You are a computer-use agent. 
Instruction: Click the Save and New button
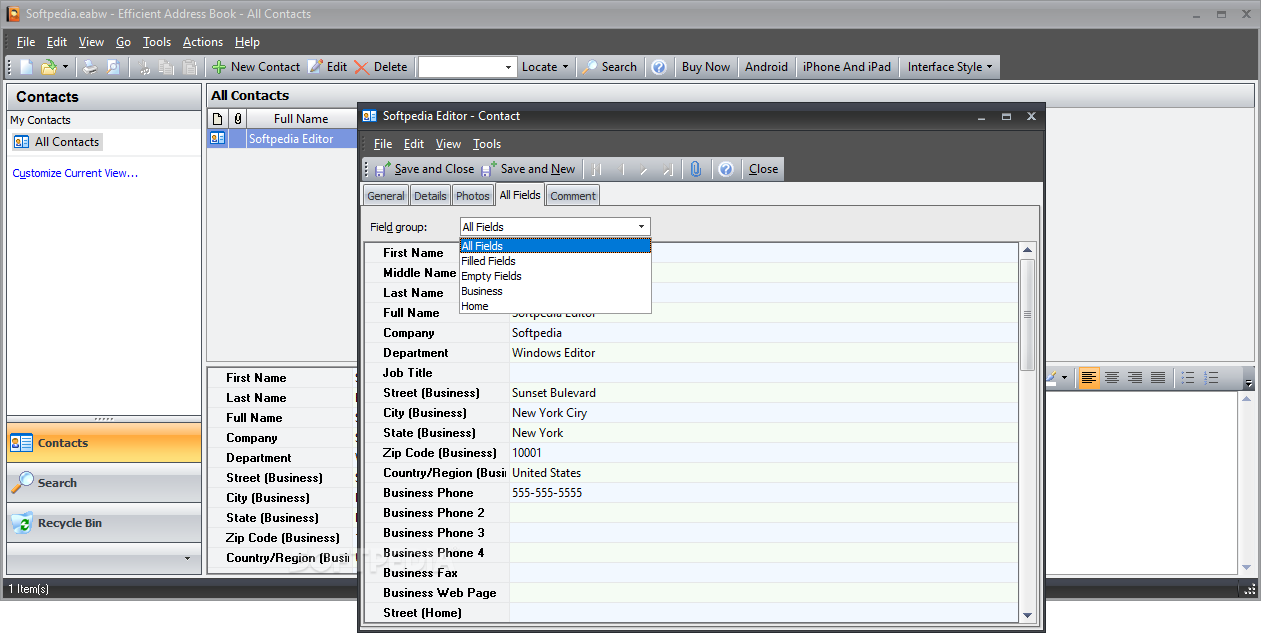529,169
